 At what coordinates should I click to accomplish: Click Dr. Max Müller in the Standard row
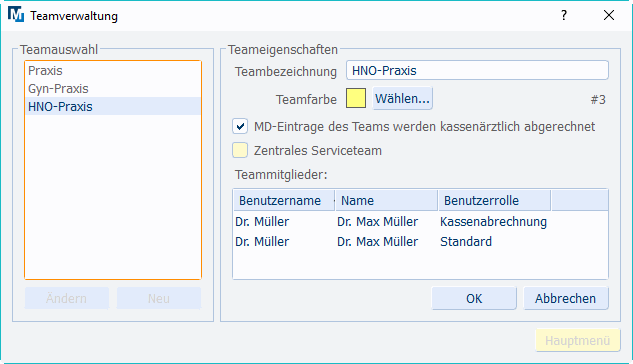pyautogui.click(x=377, y=241)
